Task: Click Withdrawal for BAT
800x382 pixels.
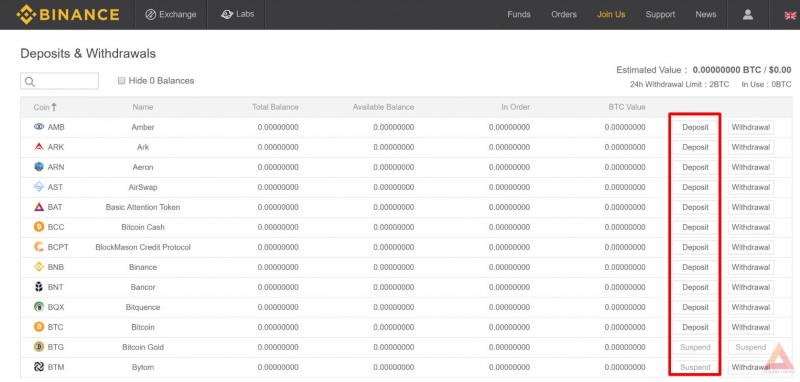Action: [751, 207]
